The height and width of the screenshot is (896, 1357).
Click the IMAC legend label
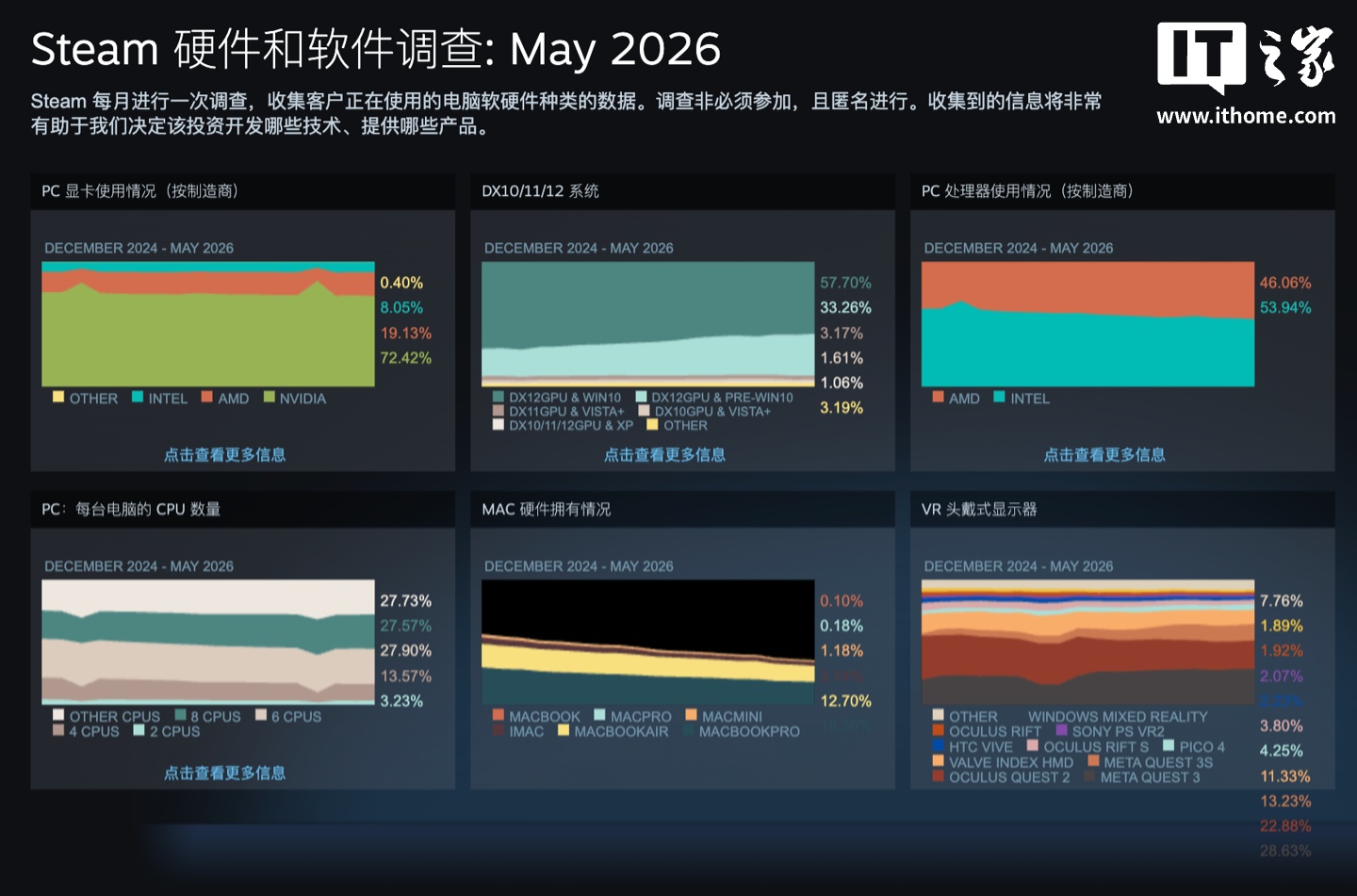pyautogui.click(x=527, y=731)
